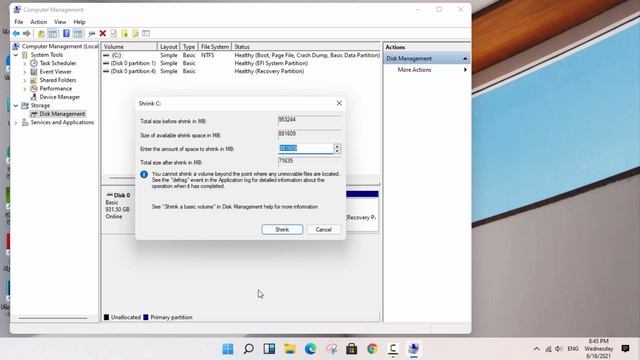Sort by the Volume column header
Viewport: 640px width, 360px height.
[129, 47]
